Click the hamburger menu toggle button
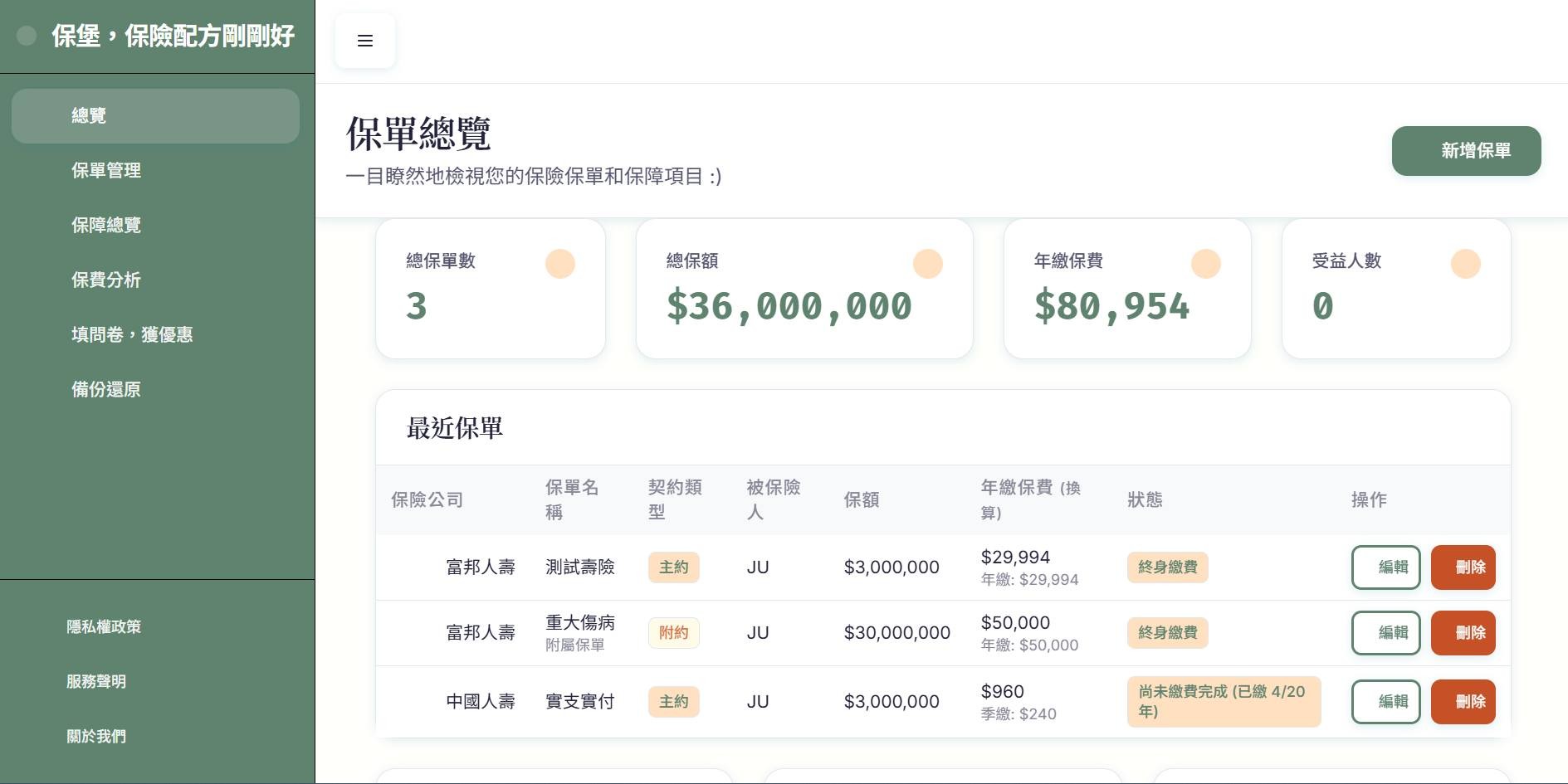Screen dimensions: 1568x784 click(x=365, y=41)
